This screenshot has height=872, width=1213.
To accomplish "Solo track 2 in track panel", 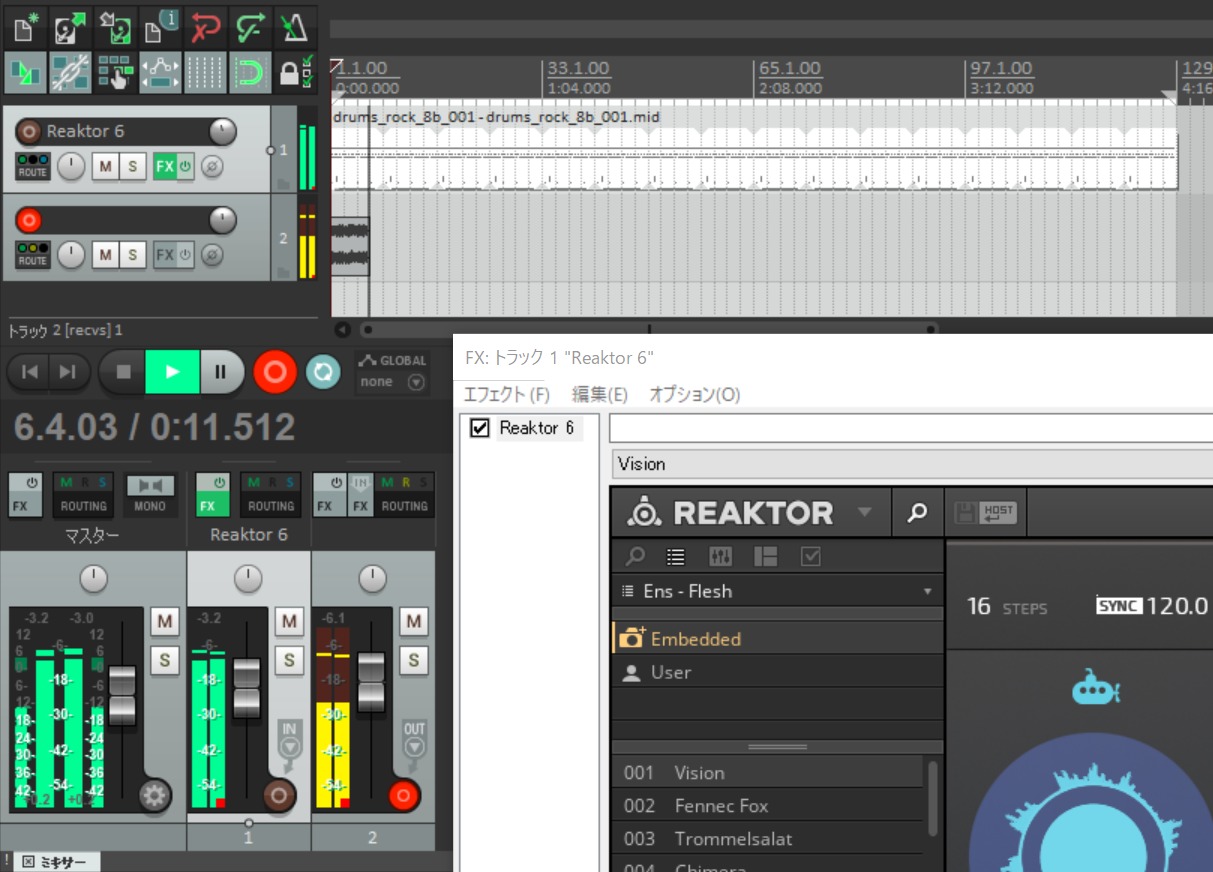I will coord(132,255).
